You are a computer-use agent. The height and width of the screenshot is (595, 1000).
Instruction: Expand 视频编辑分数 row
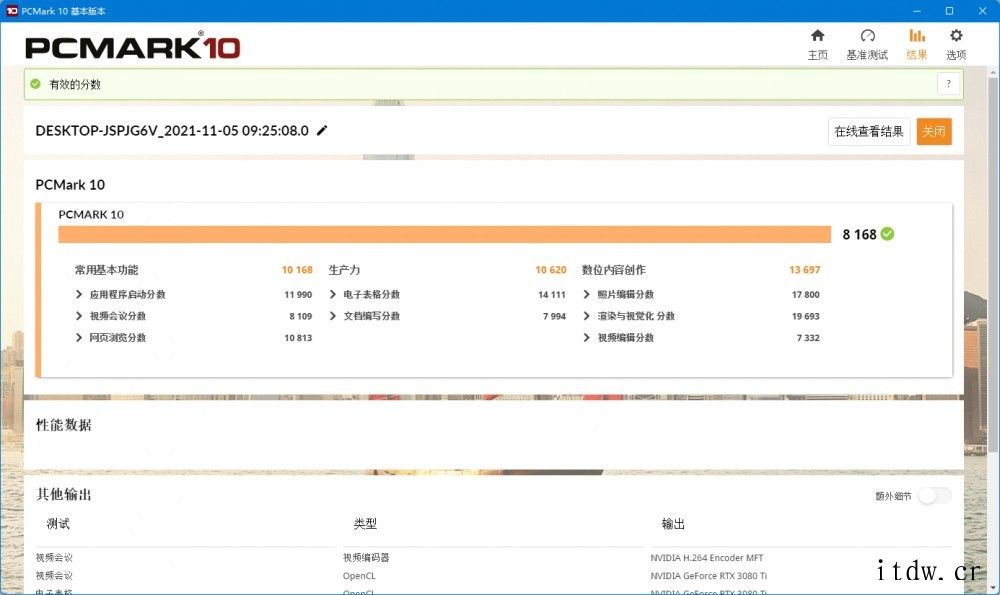(587, 337)
